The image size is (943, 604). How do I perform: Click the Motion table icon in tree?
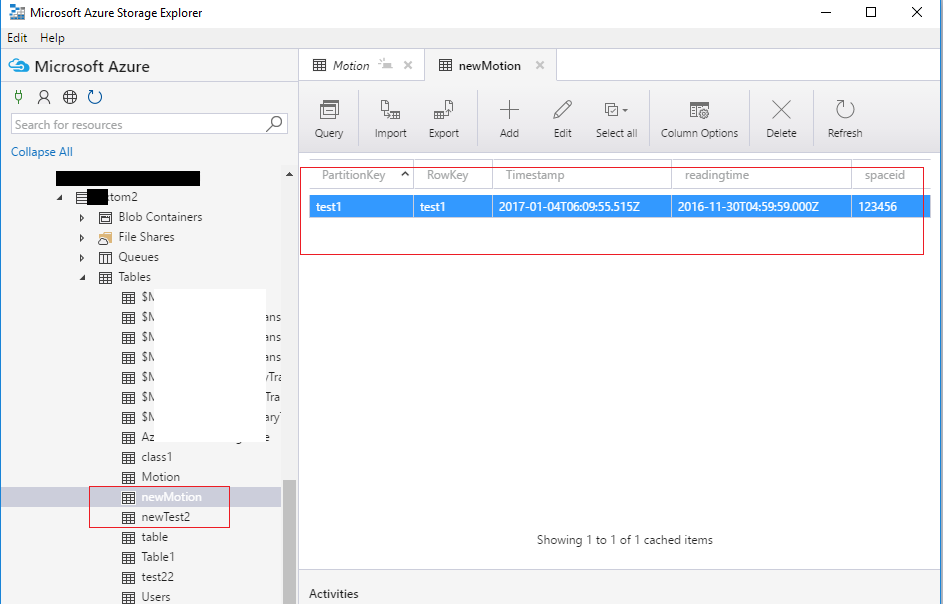128,478
